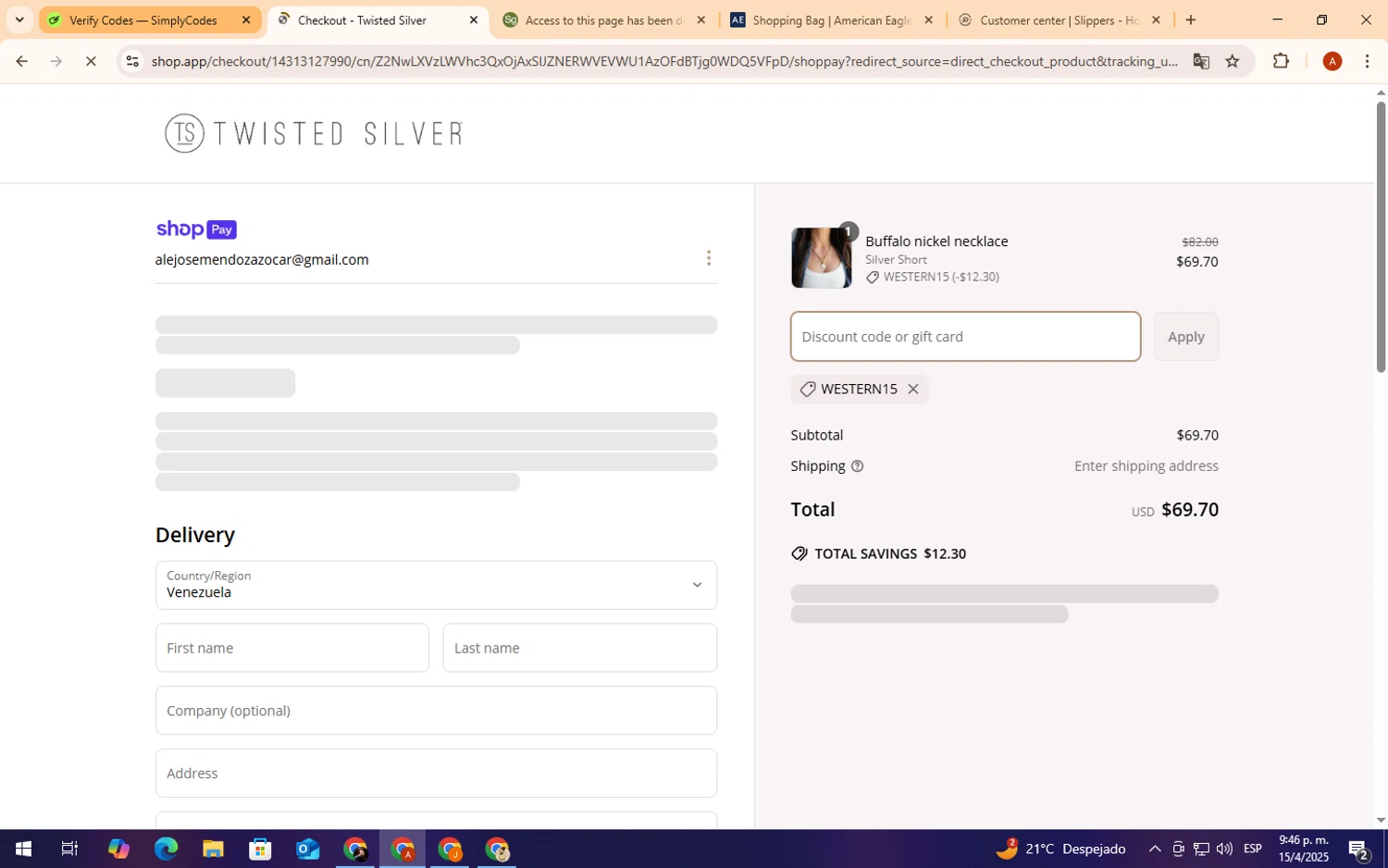
Task: Click the shipping info help icon
Action: click(x=857, y=466)
